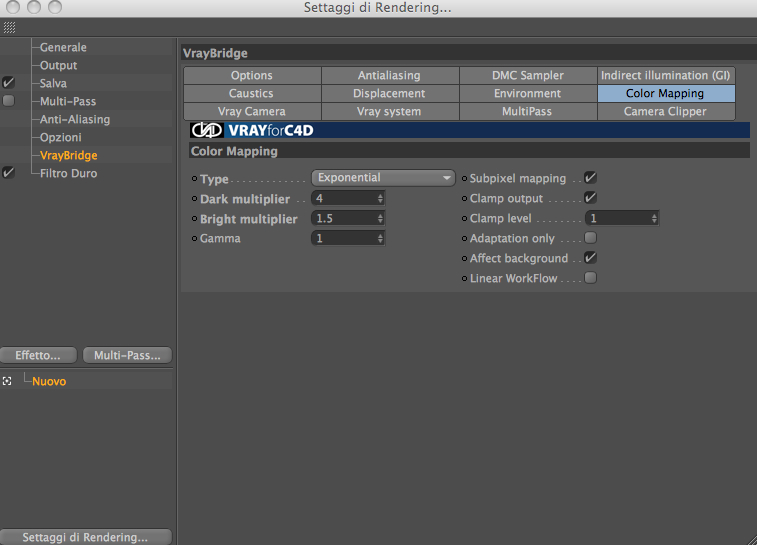Open the Indirect illumination (GI) tab
Screen dimensions: 757x545
pos(666,75)
